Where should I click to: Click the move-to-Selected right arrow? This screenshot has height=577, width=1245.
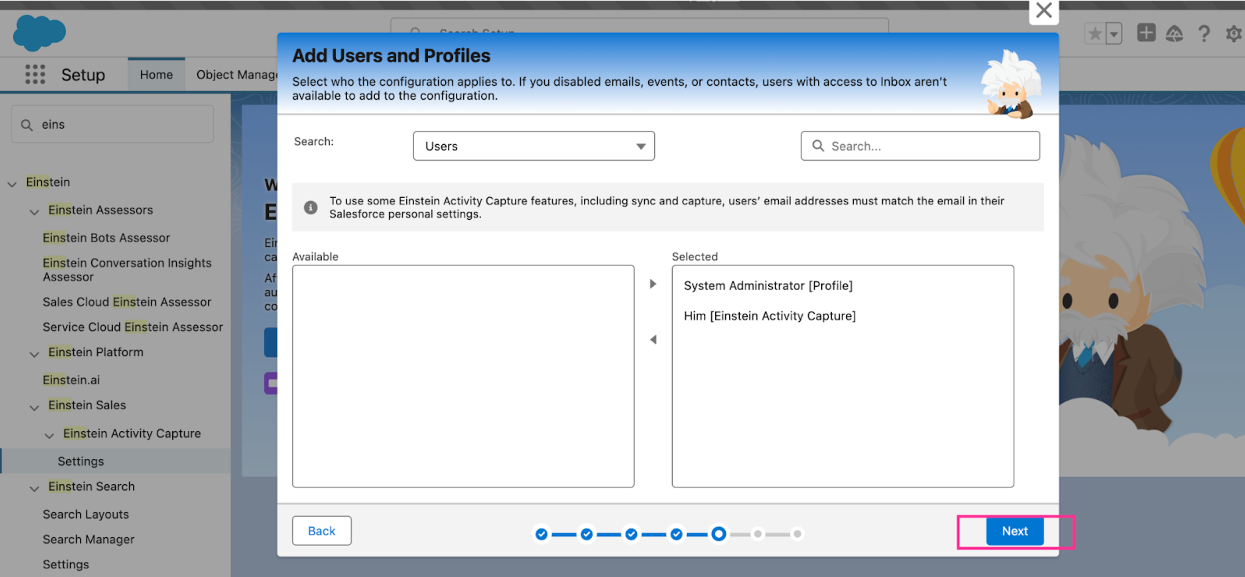pos(653,284)
